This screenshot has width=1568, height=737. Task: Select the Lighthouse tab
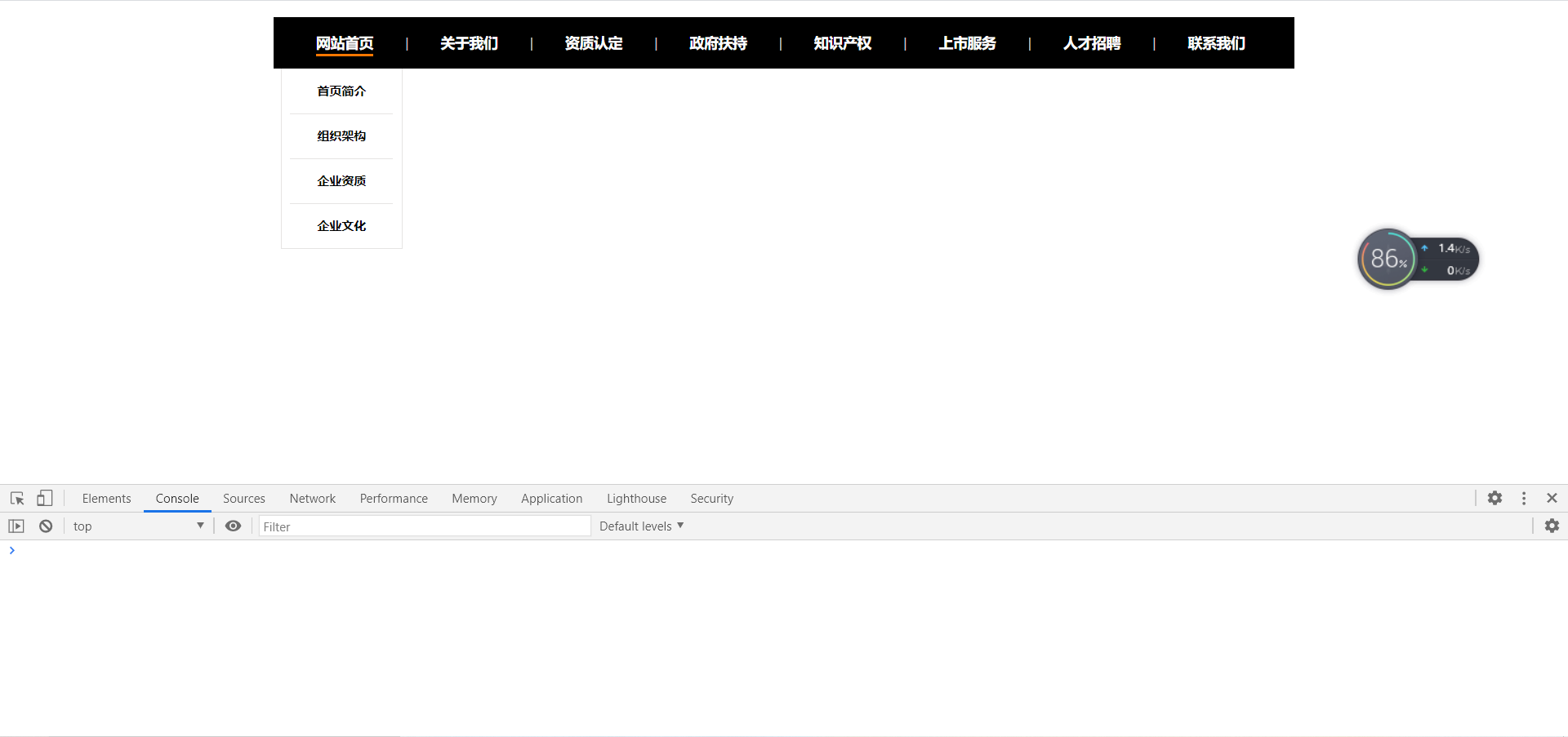pos(637,499)
